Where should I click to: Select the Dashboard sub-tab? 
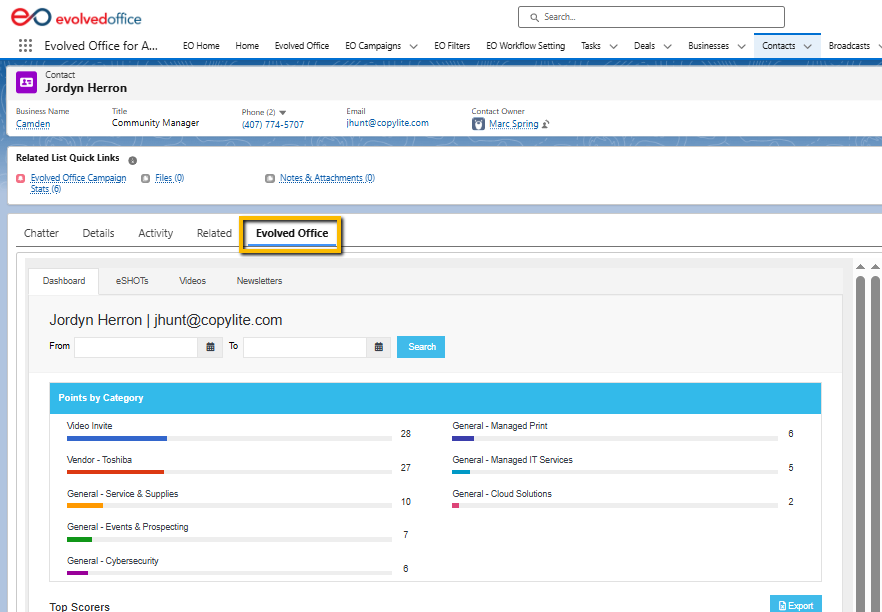[64, 281]
